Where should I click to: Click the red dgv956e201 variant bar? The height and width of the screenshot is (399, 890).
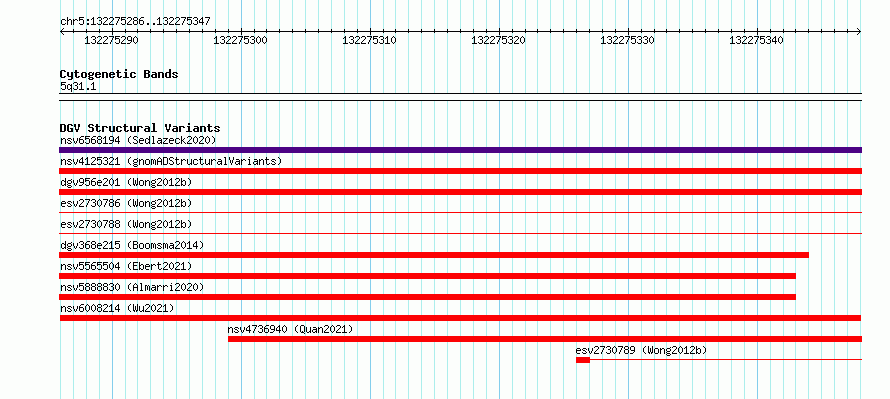[x=461, y=192]
